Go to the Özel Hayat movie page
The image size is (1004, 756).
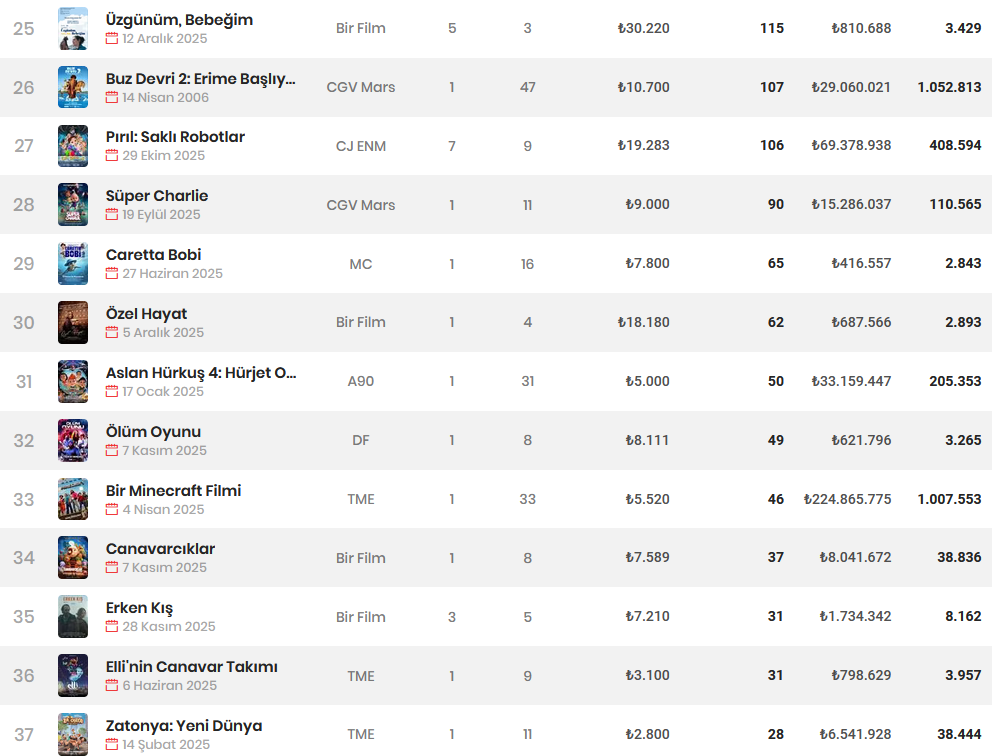pos(147,314)
